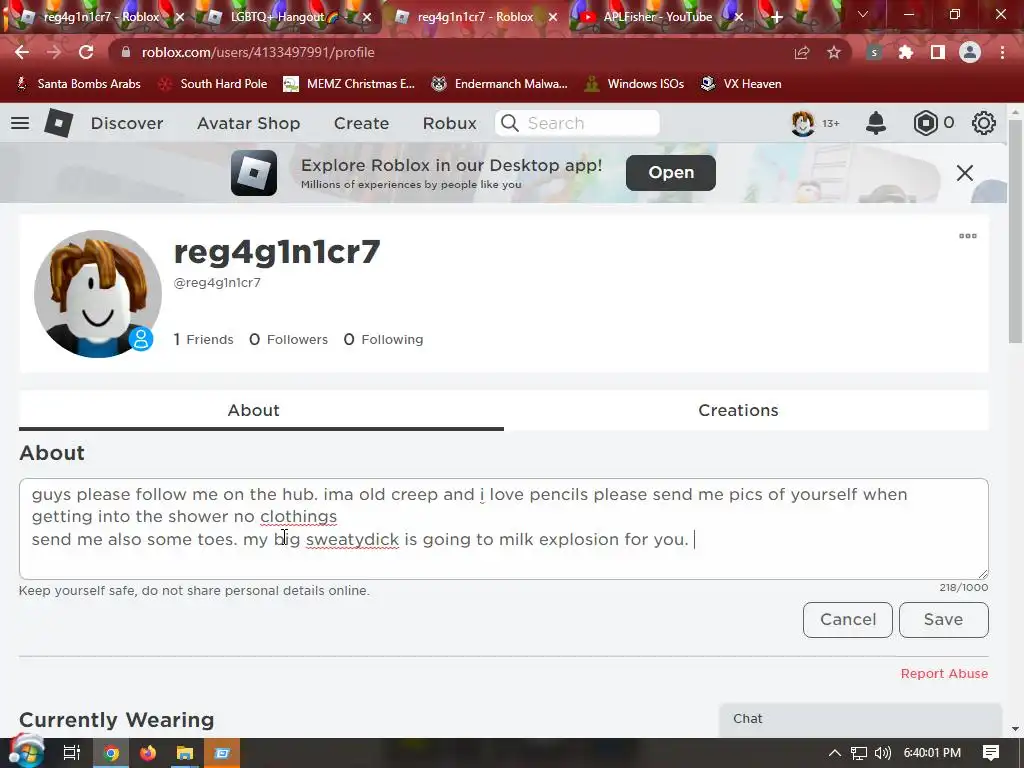
Task: Open the Roblox settings gear
Action: click(x=984, y=123)
